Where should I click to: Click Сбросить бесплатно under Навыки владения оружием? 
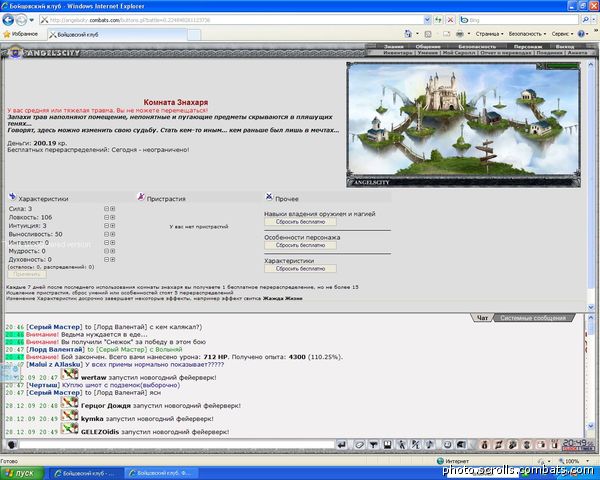(x=300, y=222)
